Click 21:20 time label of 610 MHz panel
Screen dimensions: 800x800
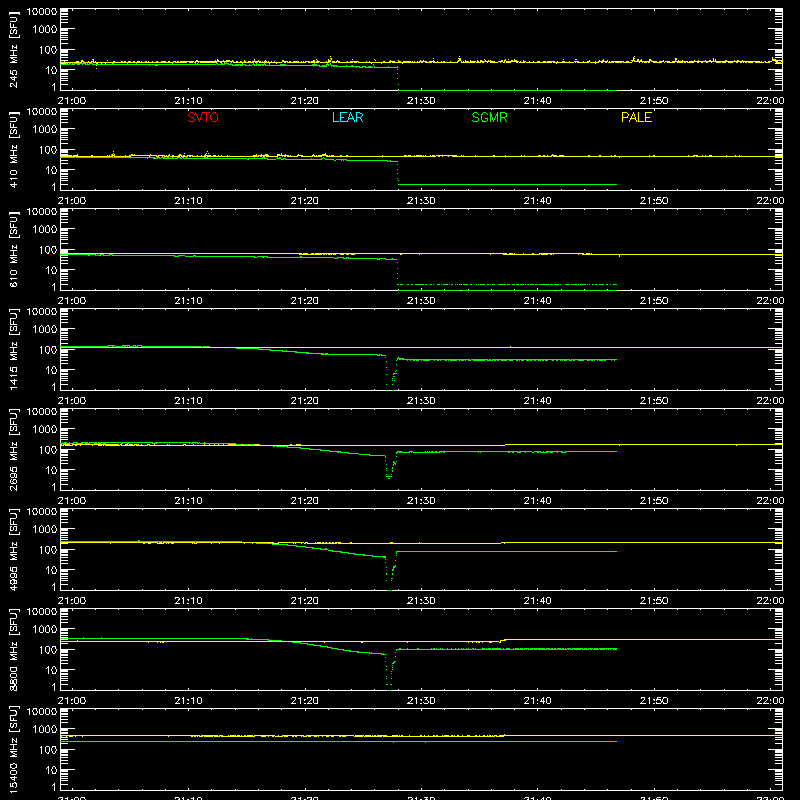pyautogui.click(x=305, y=301)
